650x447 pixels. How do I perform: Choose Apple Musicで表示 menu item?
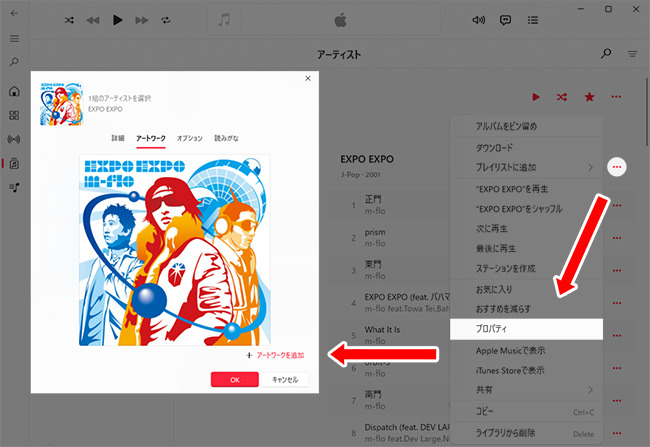(526, 351)
